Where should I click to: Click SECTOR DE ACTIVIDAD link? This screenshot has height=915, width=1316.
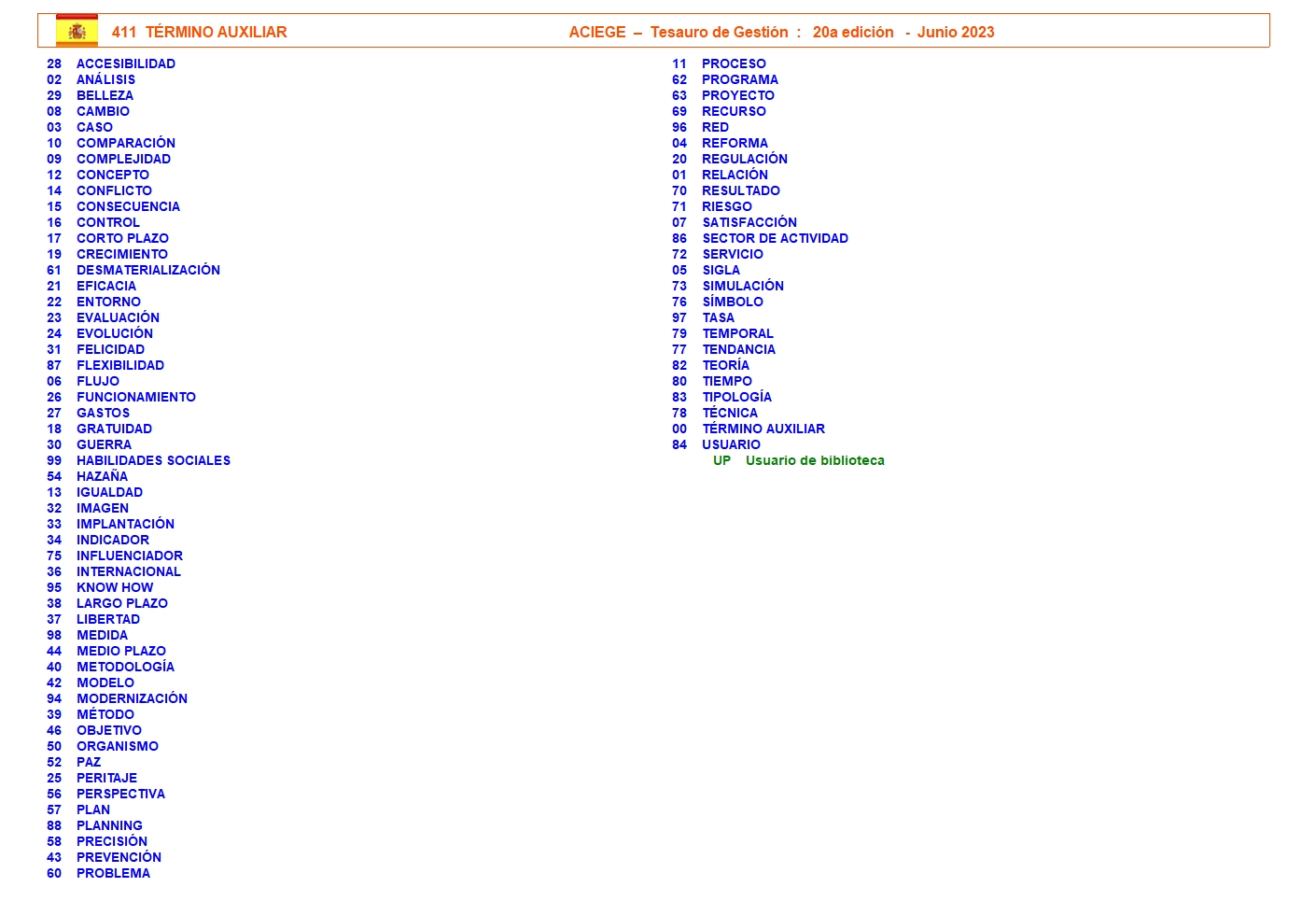pos(775,238)
